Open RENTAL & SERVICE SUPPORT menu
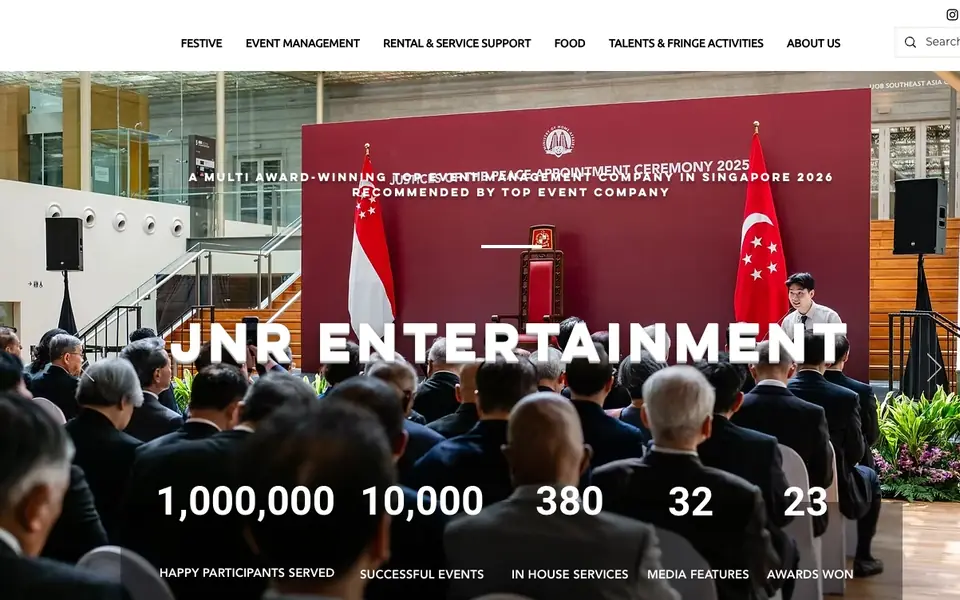Viewport: 960px width, 600px height. 457,43
